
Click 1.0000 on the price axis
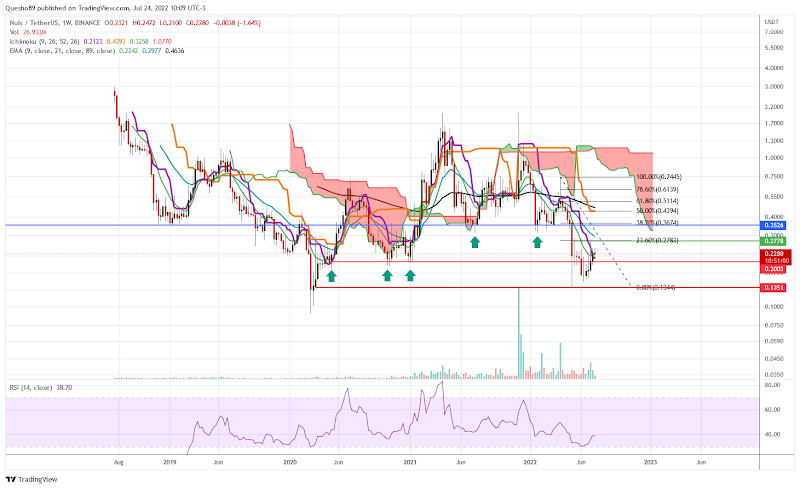(x=774, y=158)
